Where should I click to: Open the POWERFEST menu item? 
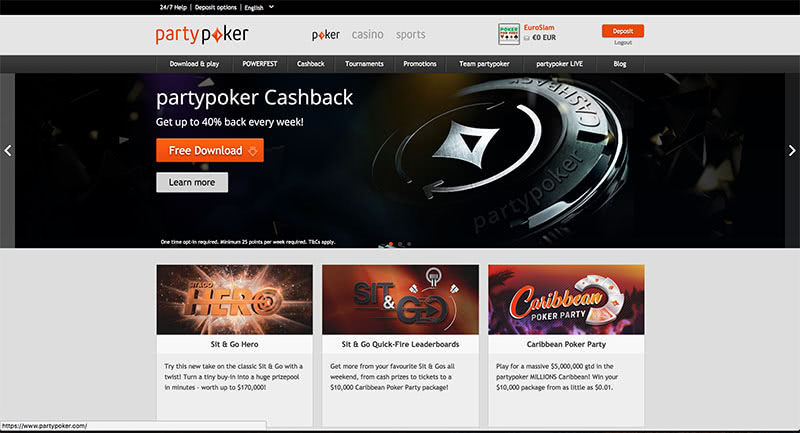coord(260,64)
